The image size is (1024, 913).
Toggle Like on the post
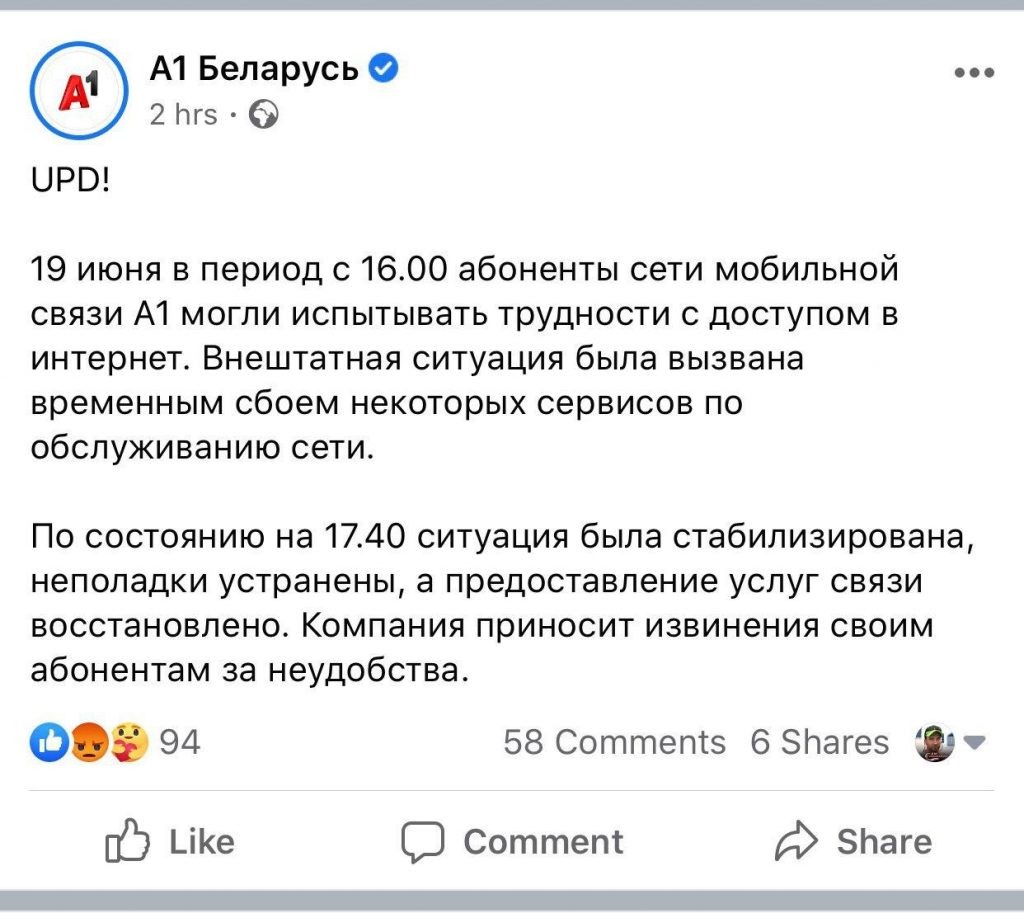click(170, 842)
